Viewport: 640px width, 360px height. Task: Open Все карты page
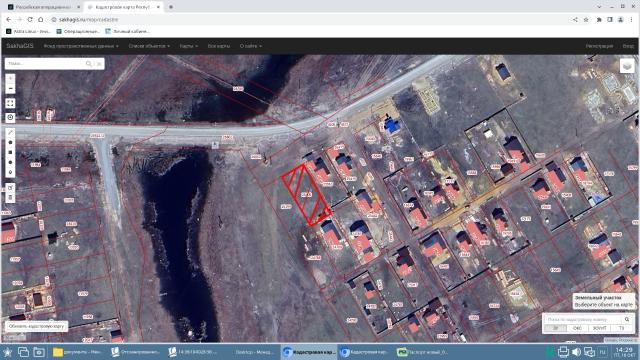point(219,46)
